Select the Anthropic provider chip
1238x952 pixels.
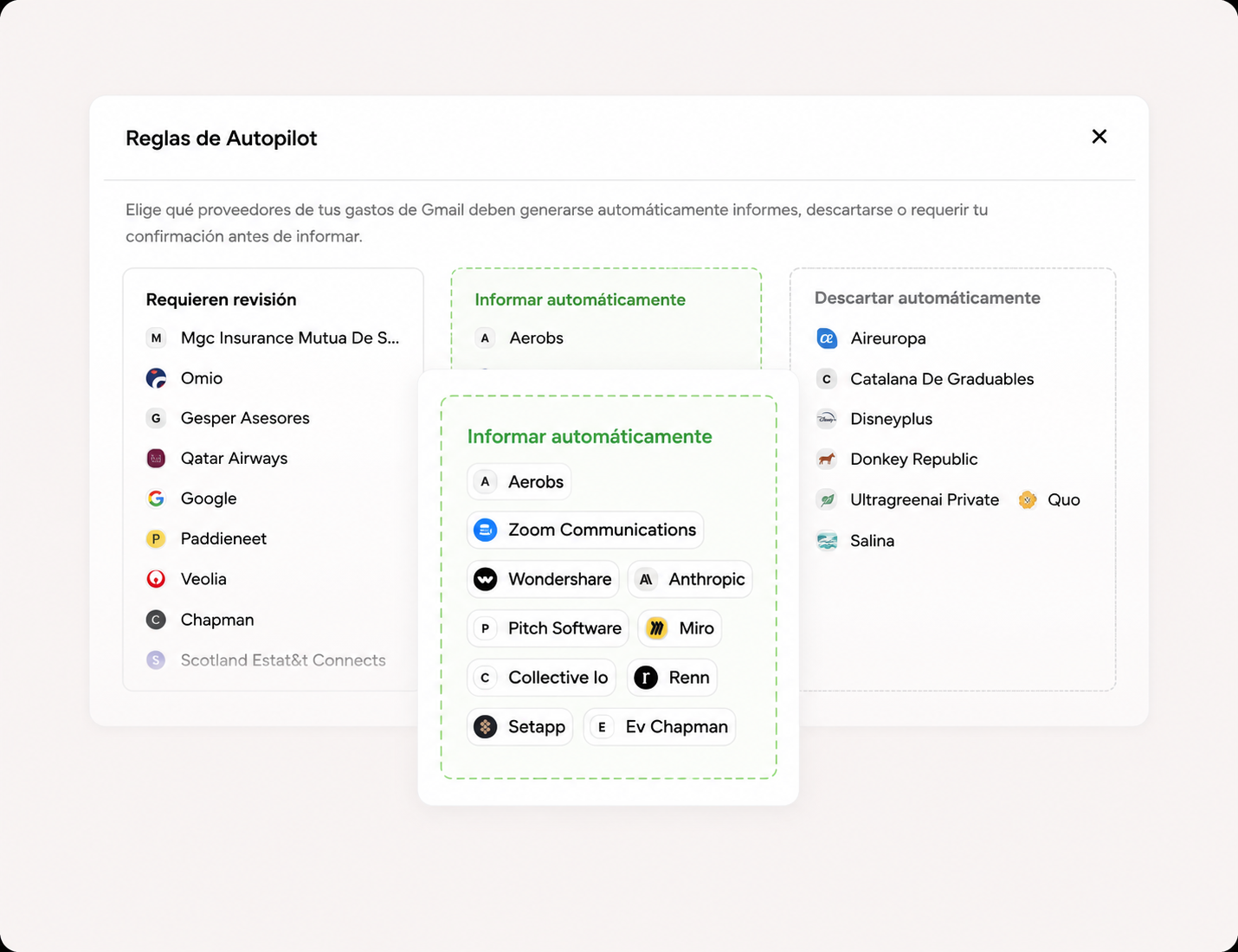click(690, 579)
